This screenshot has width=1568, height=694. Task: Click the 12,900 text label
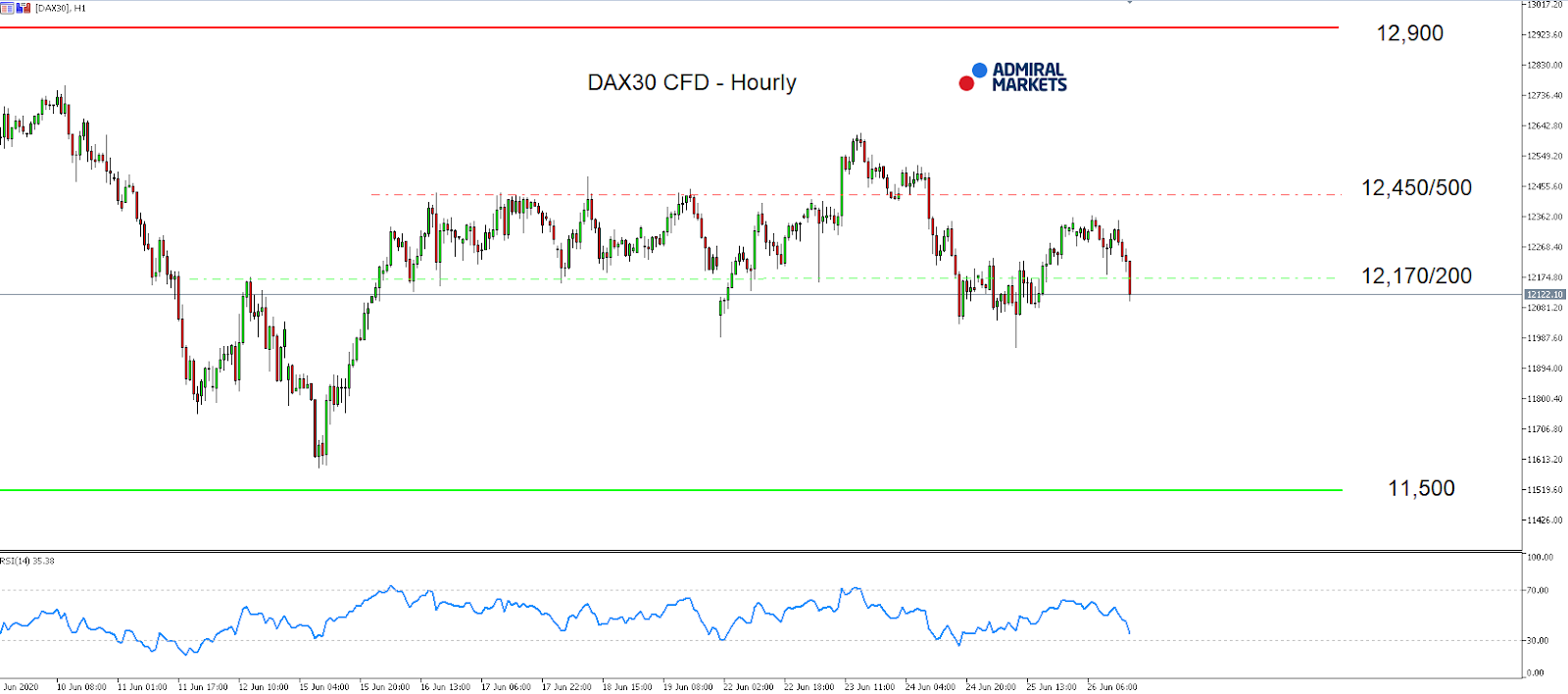[x=1409, y=33]
